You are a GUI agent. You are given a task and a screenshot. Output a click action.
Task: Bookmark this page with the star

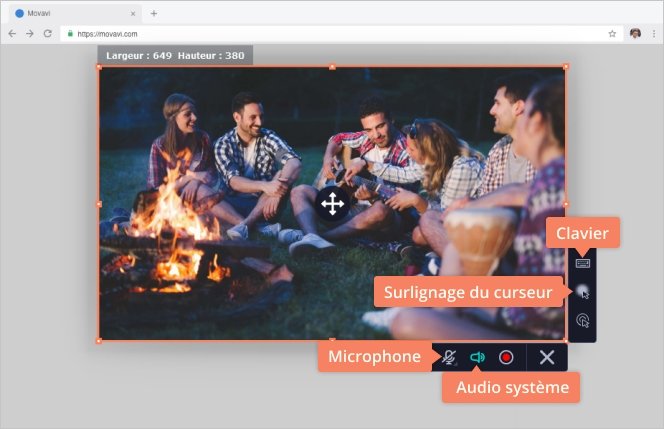612,33
